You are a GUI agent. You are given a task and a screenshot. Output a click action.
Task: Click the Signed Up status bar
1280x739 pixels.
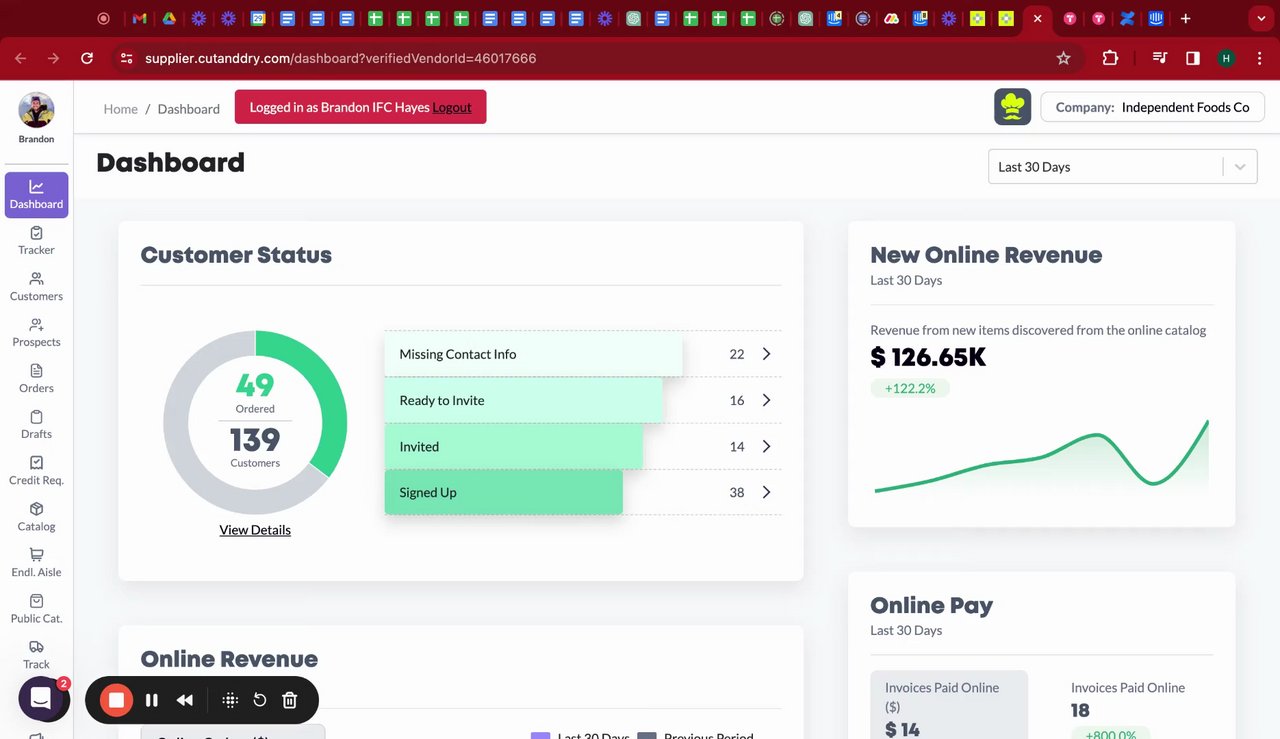pos(503,492)
